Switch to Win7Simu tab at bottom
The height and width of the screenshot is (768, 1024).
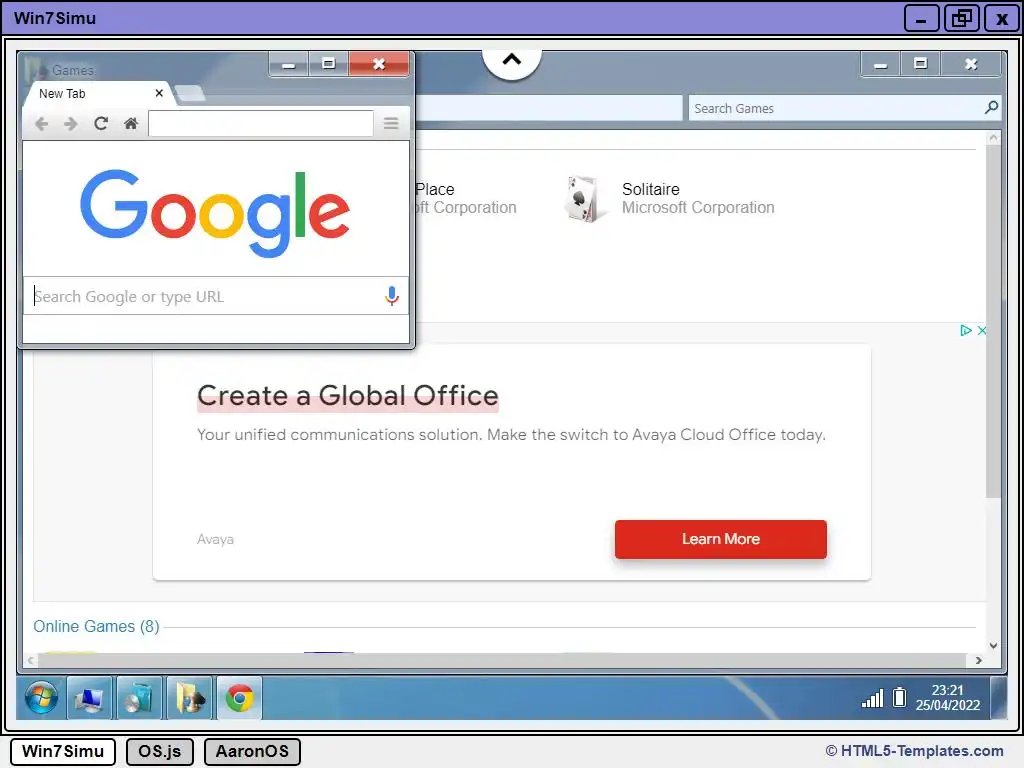[63, 752]
